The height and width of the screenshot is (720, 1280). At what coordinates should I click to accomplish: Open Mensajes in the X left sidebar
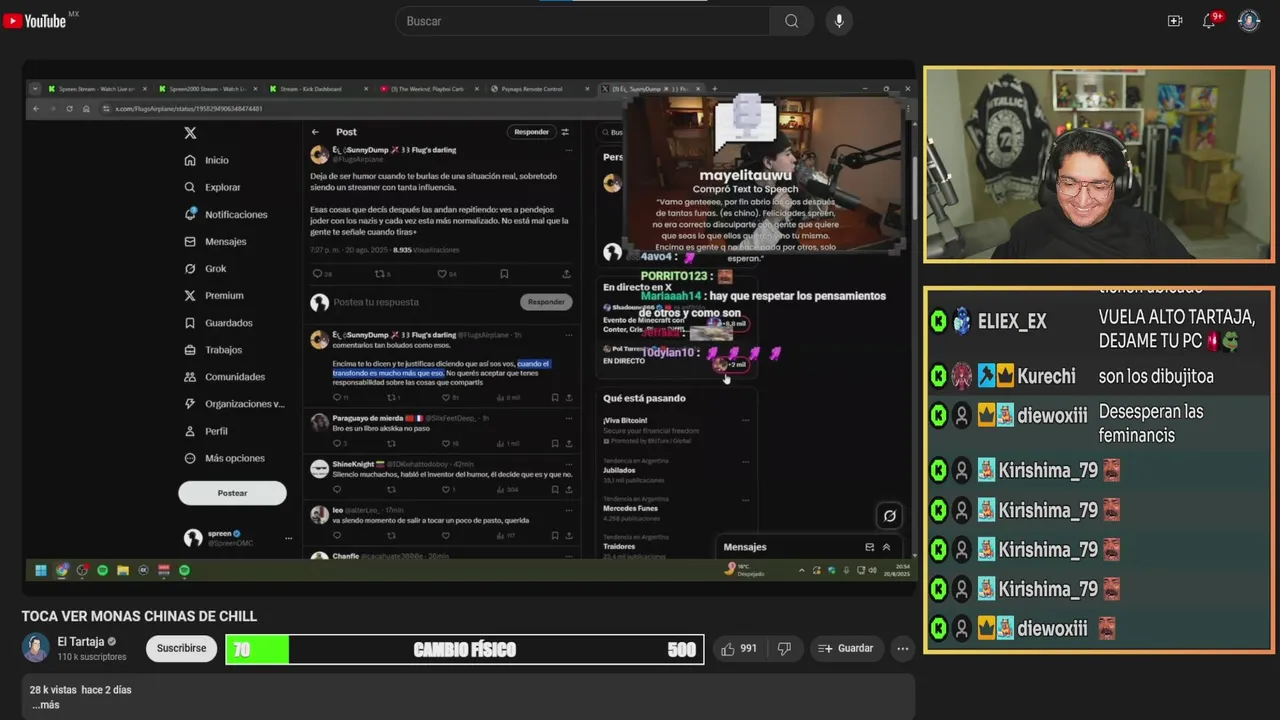(x=215, y=241)
